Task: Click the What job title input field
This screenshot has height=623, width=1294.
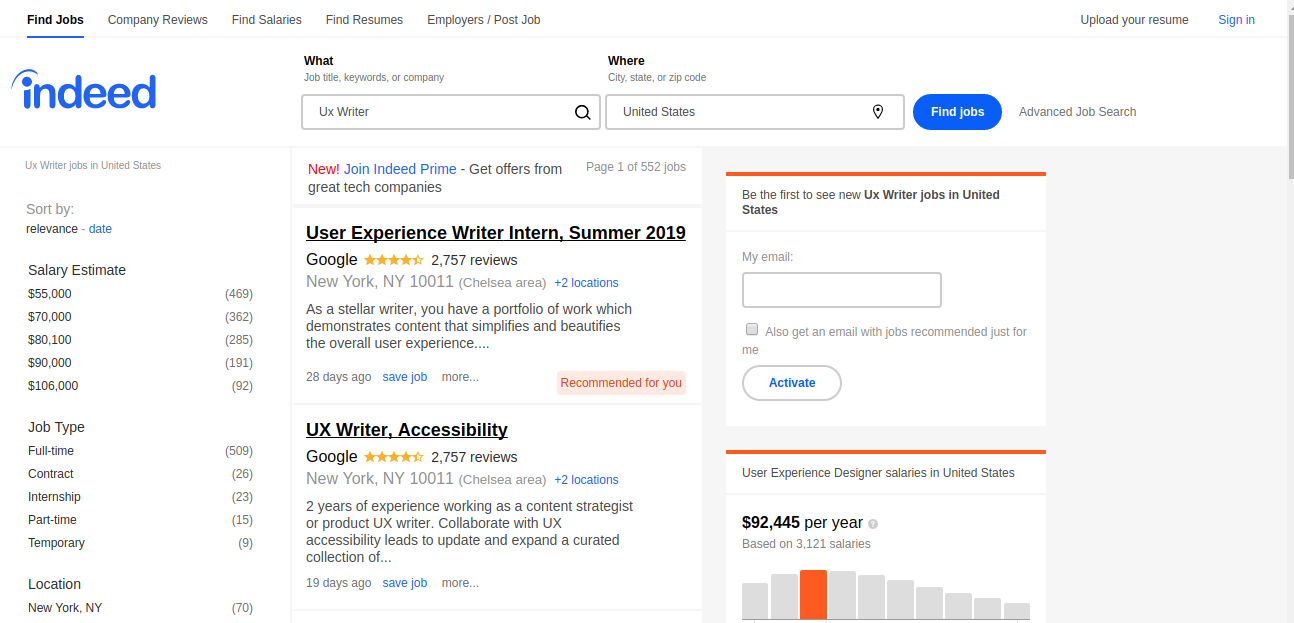Action: [x=451, y=112]
